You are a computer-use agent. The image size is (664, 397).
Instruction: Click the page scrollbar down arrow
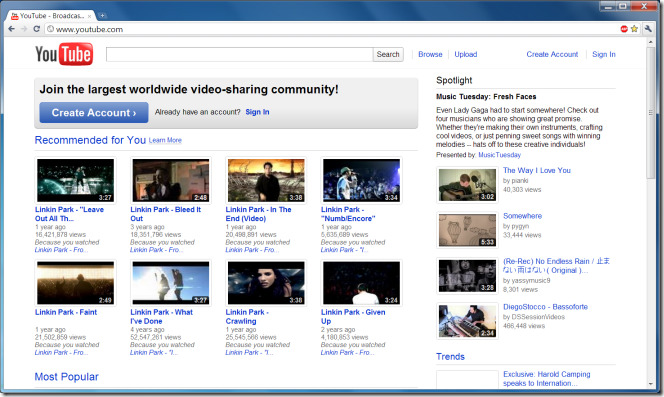(x=651, y=384)
